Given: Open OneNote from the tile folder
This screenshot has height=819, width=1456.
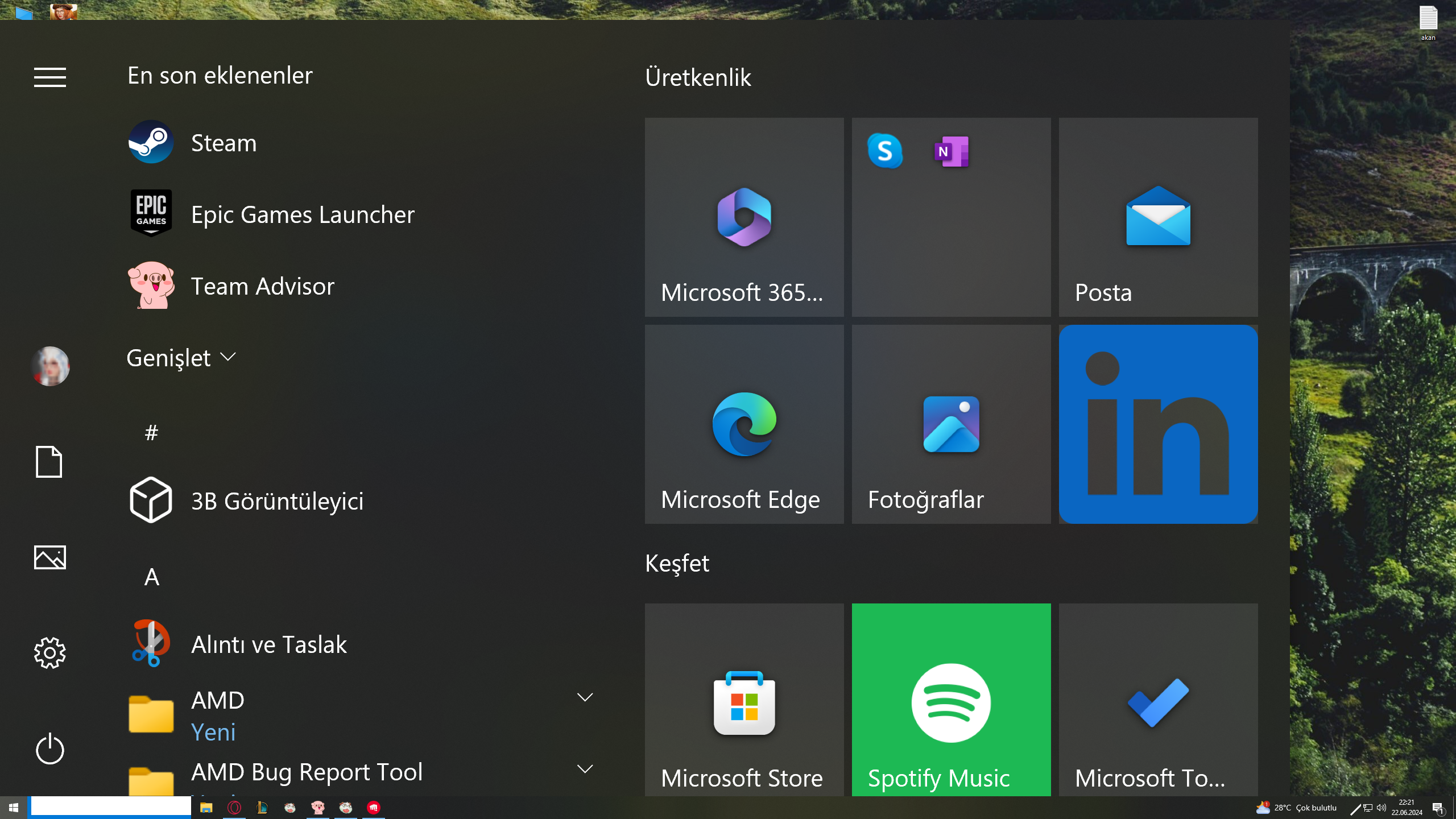Looking at the screenshot, I should point(952,151).
